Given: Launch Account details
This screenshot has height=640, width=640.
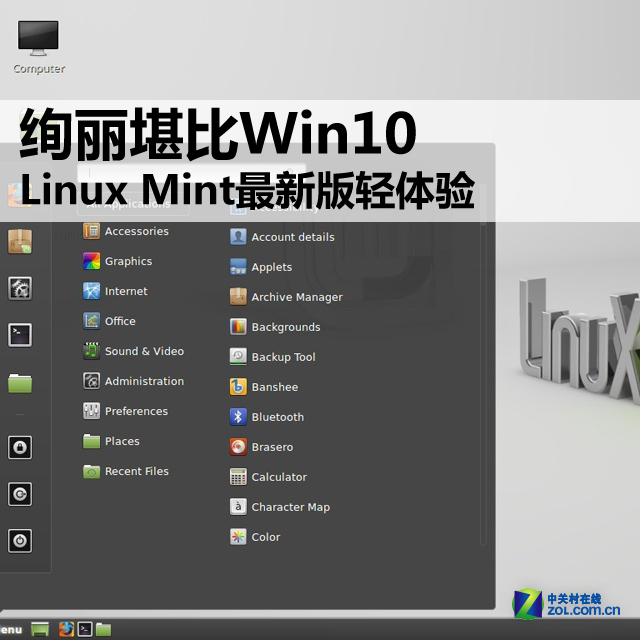Looking at the screenshot, I should coord(282,237).
